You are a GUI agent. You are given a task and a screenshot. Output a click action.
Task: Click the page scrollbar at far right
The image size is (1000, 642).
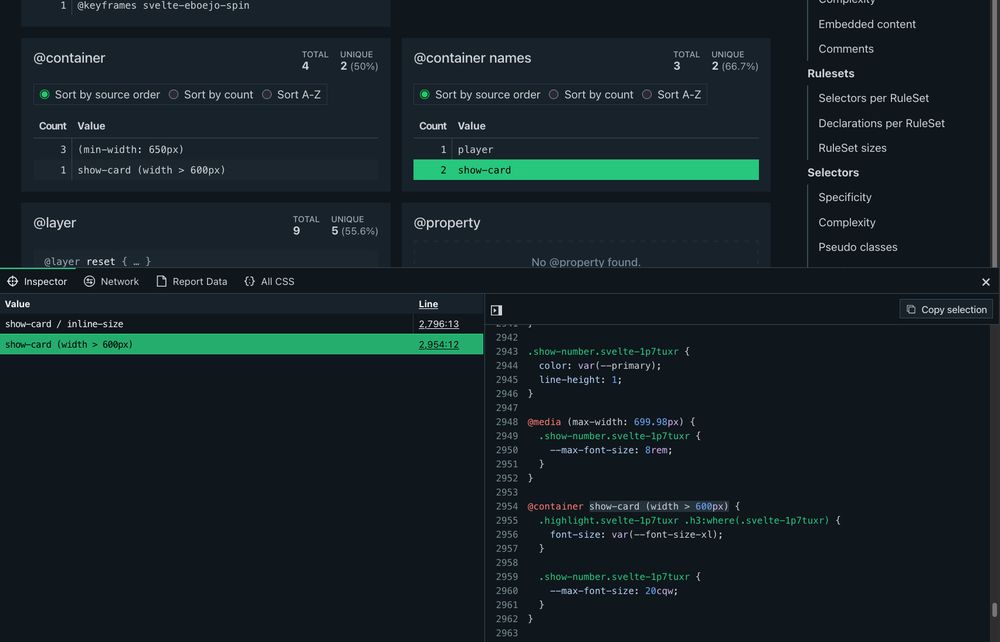[994, 134]
